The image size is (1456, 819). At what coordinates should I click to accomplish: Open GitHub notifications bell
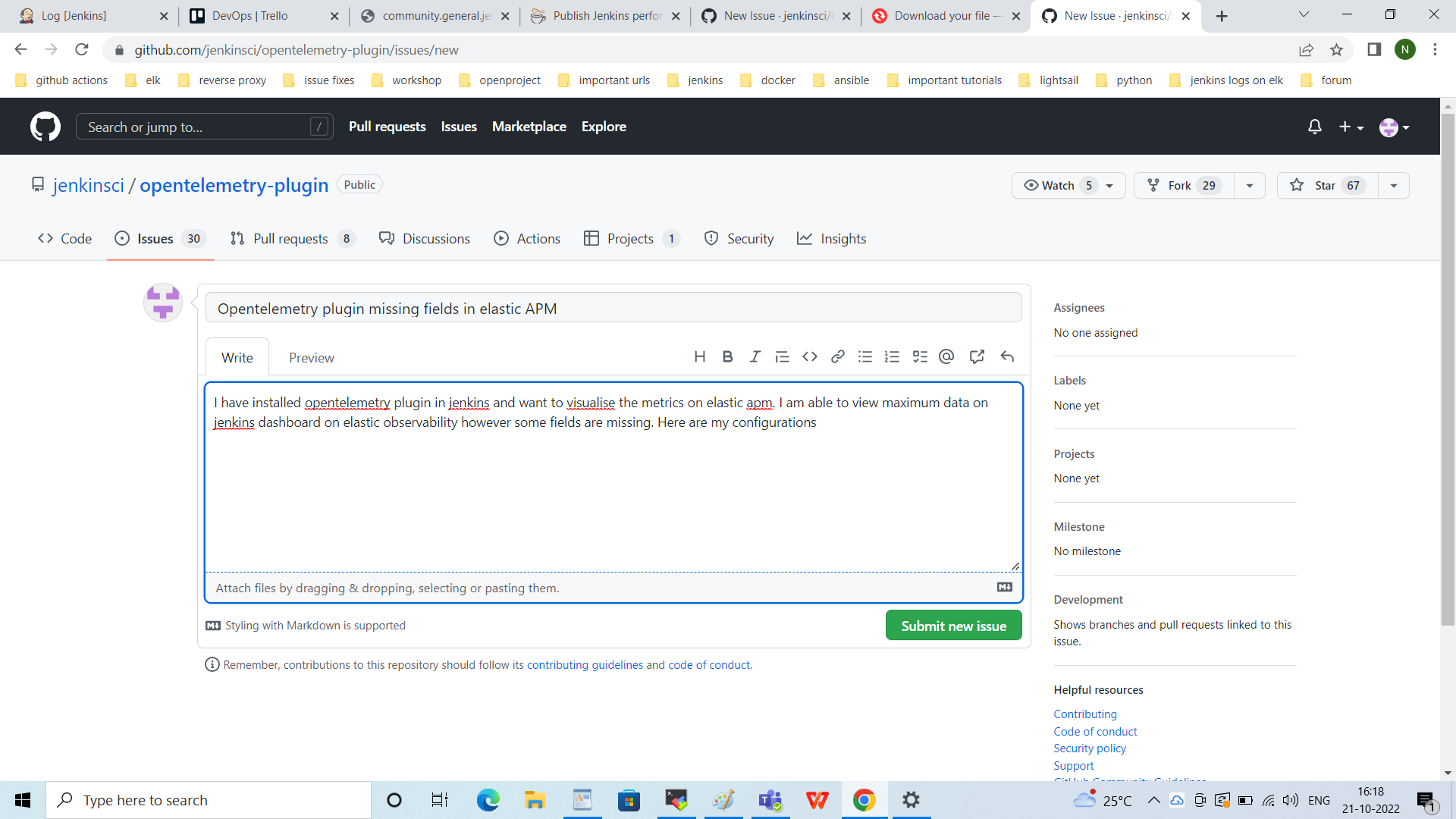click(1315, 127)
